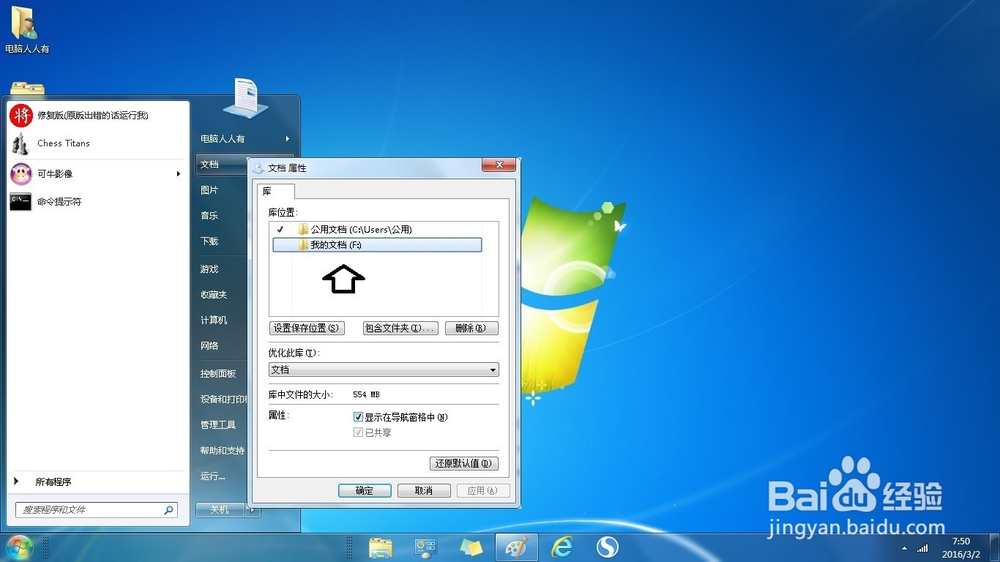Open 音乐 from Start menu
The image size is (1000, 562).
(x=209, y=216)
